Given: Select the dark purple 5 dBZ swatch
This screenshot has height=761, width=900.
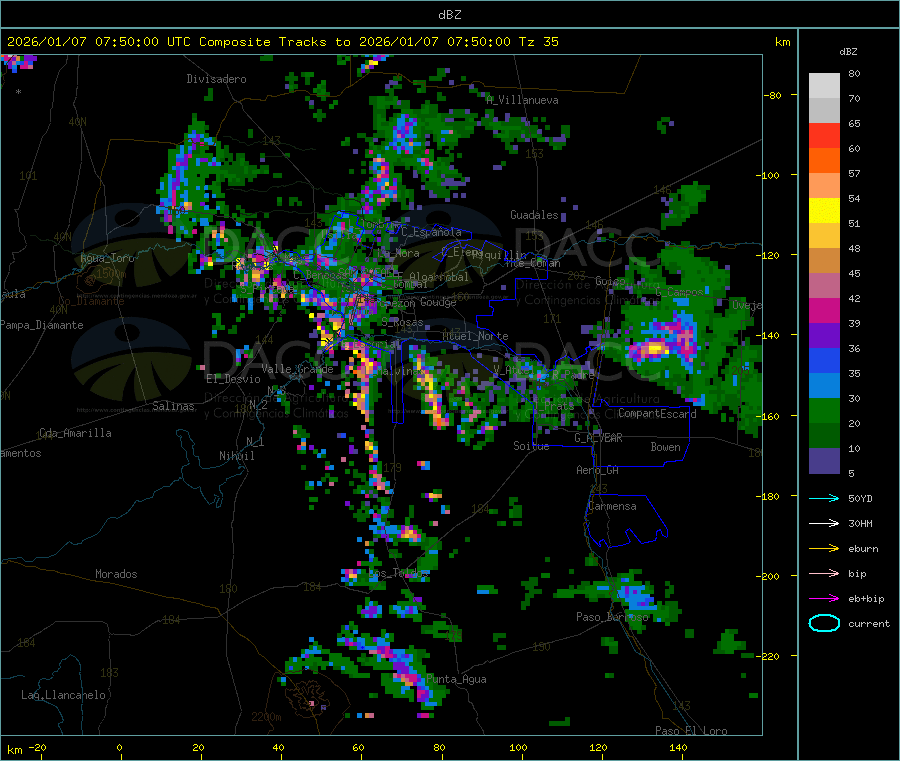Looking at the screenshot, I should click(824, 461).
